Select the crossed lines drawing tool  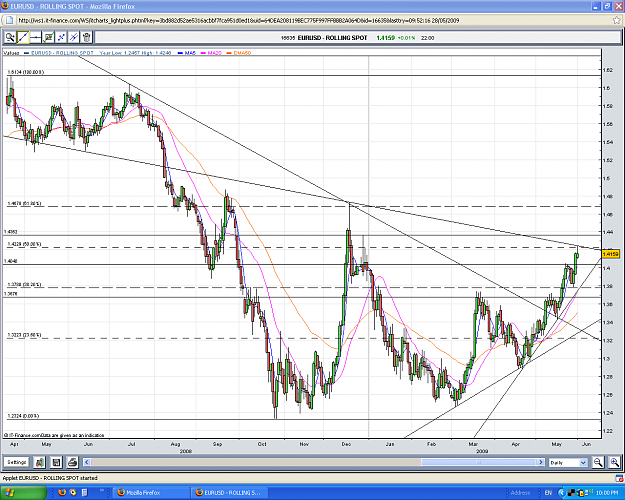[x=74, y=37]
